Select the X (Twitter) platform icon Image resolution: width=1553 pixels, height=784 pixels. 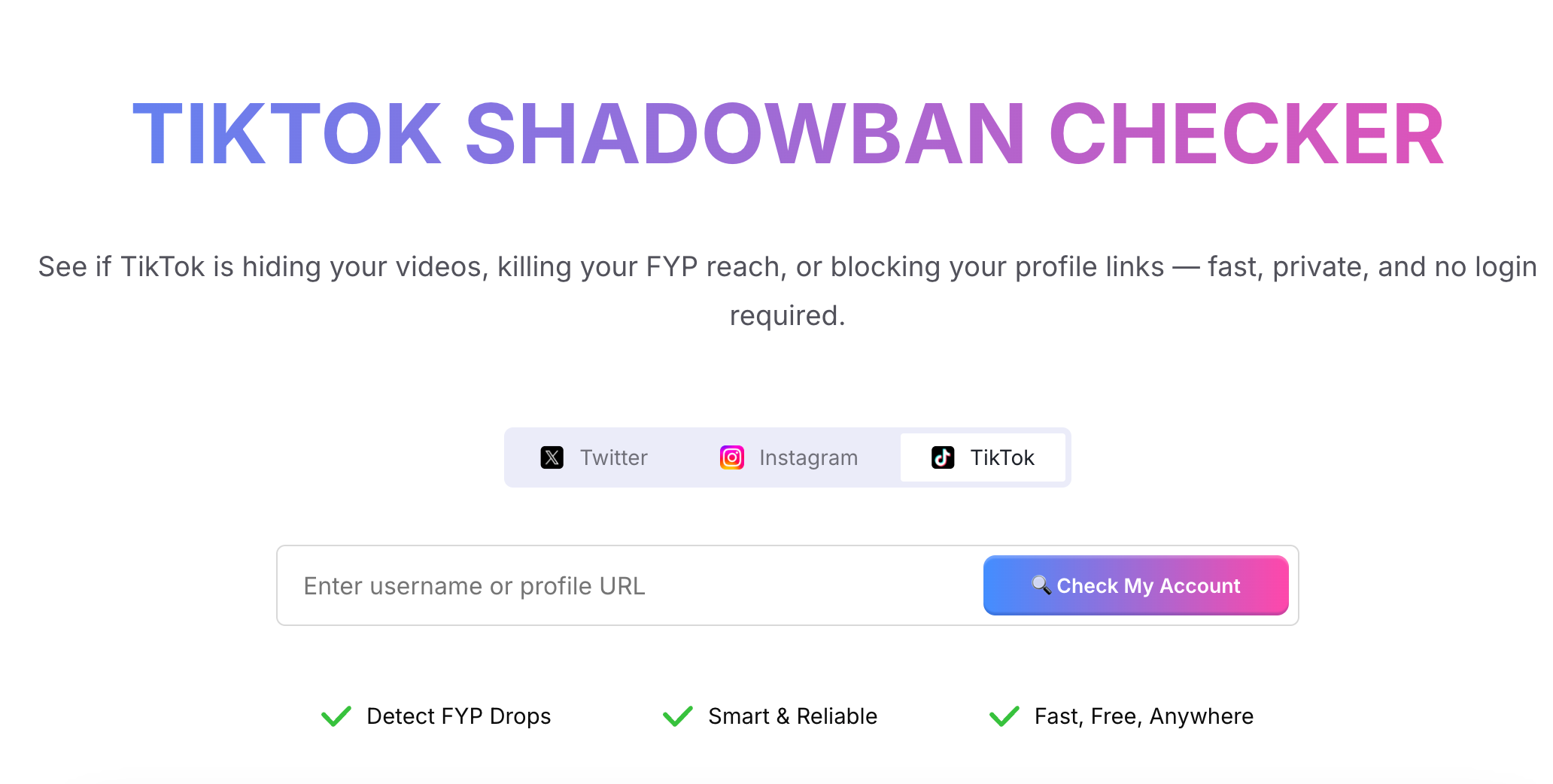coord(552,457)
